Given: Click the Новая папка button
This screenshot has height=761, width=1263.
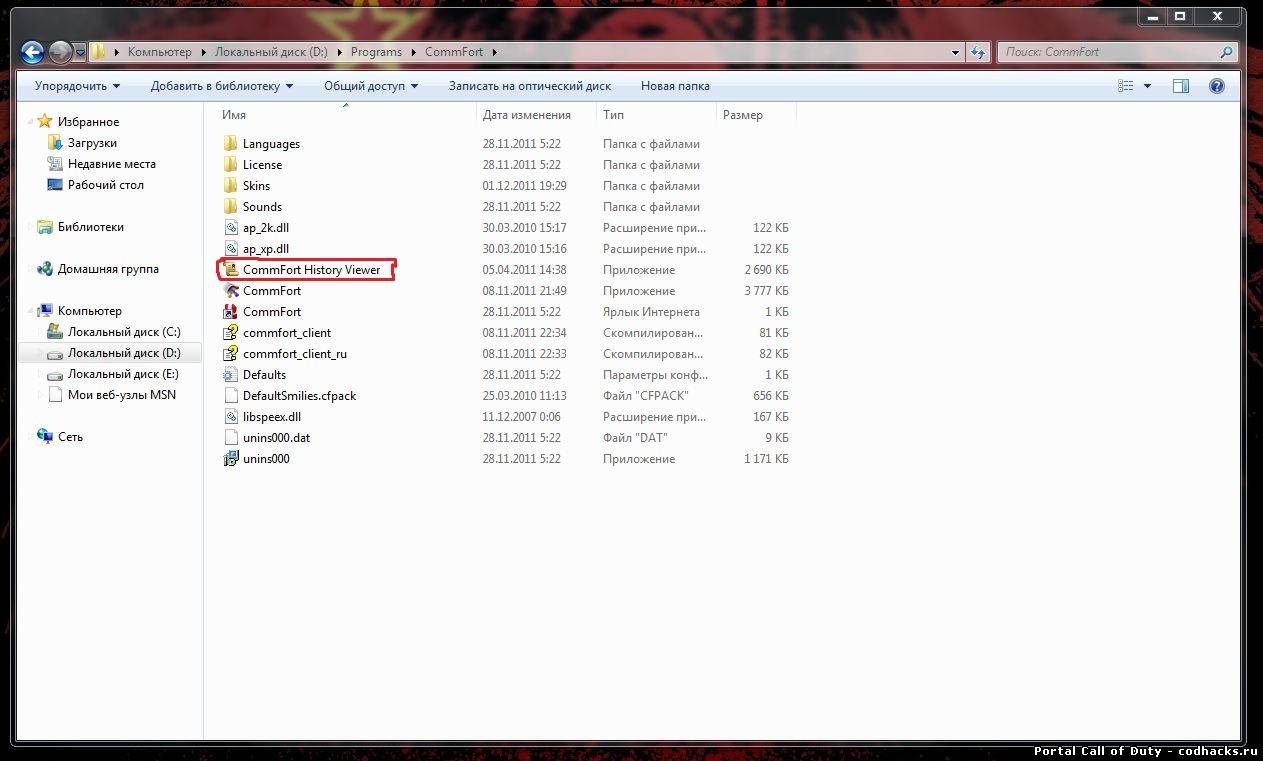Looking at the screenshot, I should click(x=675, y=86).
